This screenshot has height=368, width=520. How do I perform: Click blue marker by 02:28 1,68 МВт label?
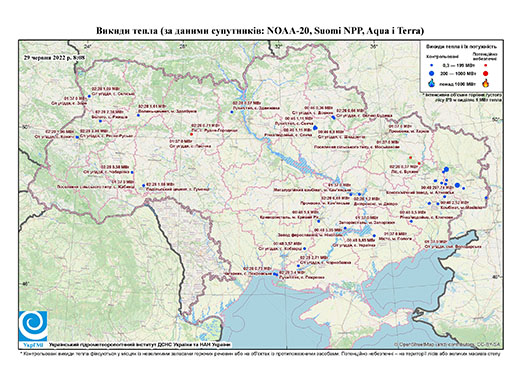point(144,185)
